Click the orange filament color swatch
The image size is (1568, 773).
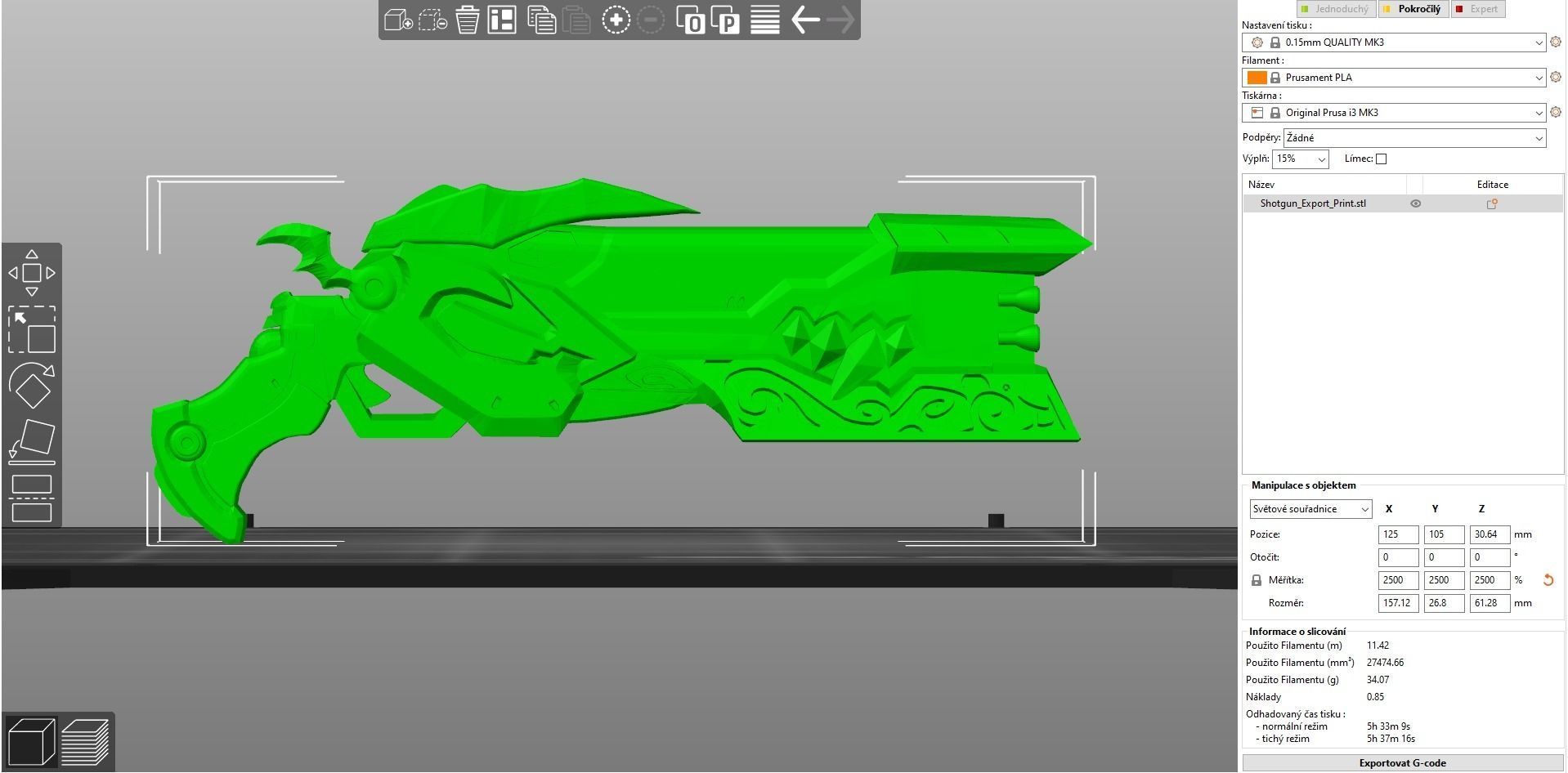pos(1257,78)
